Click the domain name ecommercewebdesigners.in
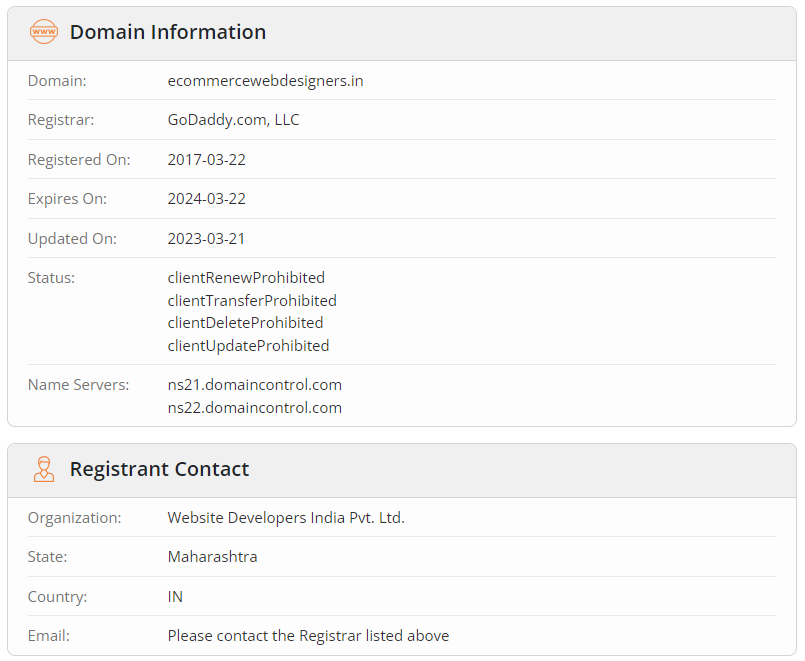 (x=265, y=81)
